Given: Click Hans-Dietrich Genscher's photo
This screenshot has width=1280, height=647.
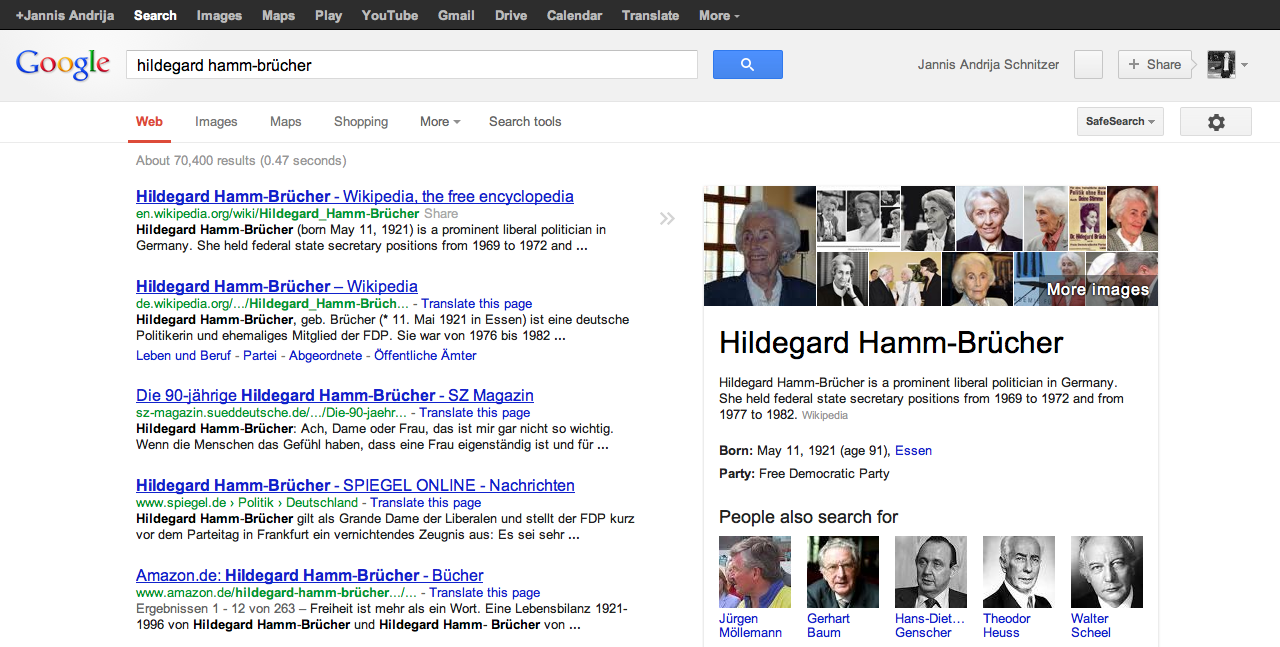Looking at the screenshot, I should pyautogui.click(x=931, y=572).
